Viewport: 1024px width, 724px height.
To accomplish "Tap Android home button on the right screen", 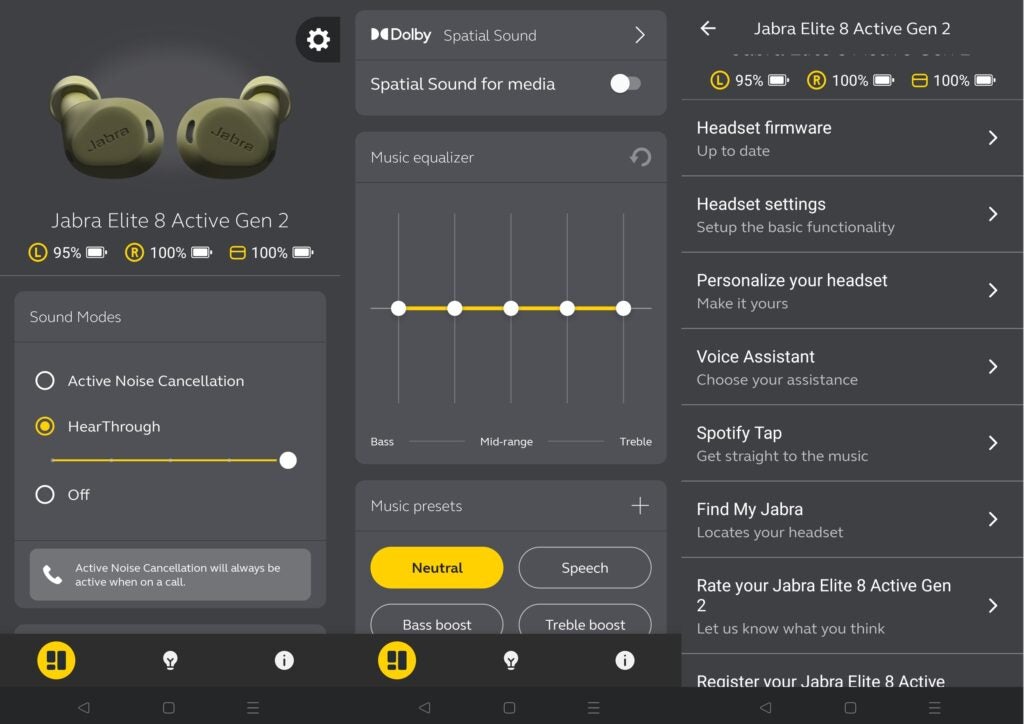I will coord(850,707).
